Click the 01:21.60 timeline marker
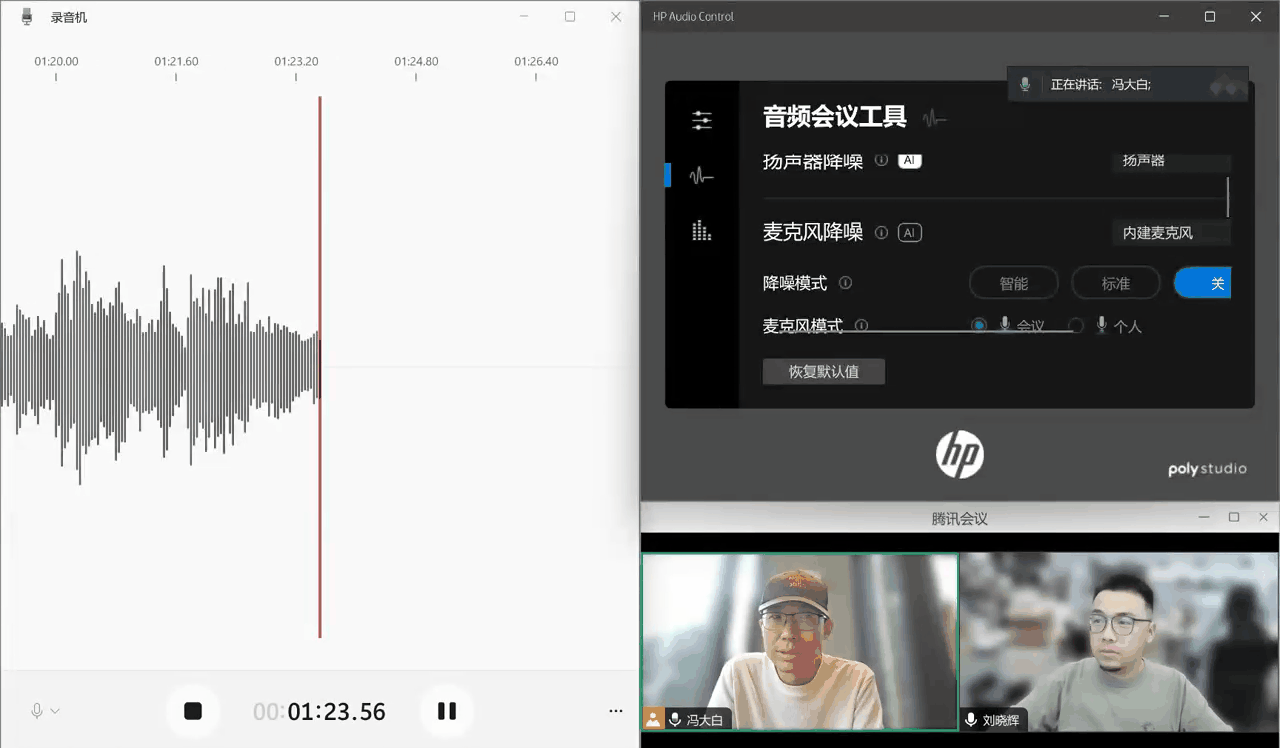Viewport: 1280px width, 748px height. click(176, 62)
